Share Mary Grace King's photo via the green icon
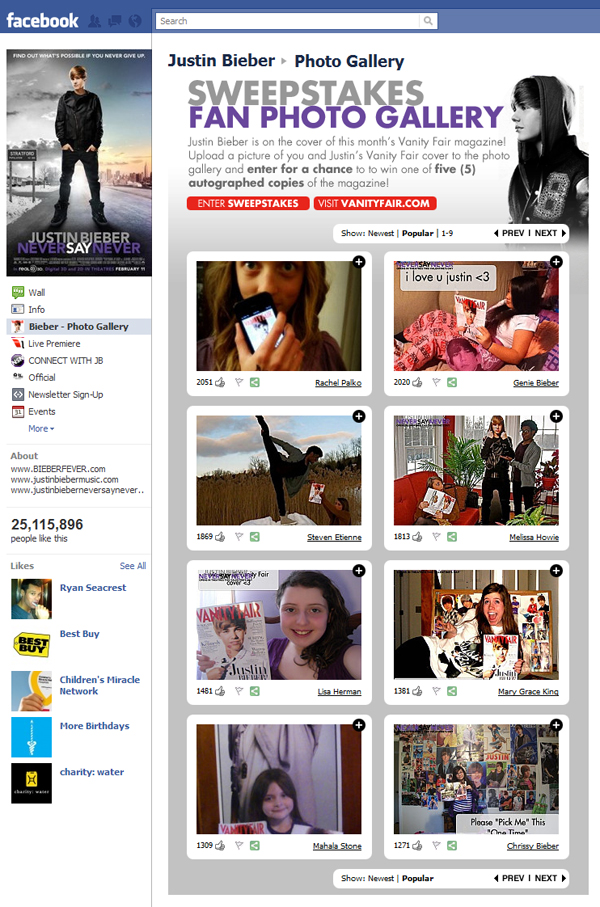600x907 pixels. coord(452,691)
